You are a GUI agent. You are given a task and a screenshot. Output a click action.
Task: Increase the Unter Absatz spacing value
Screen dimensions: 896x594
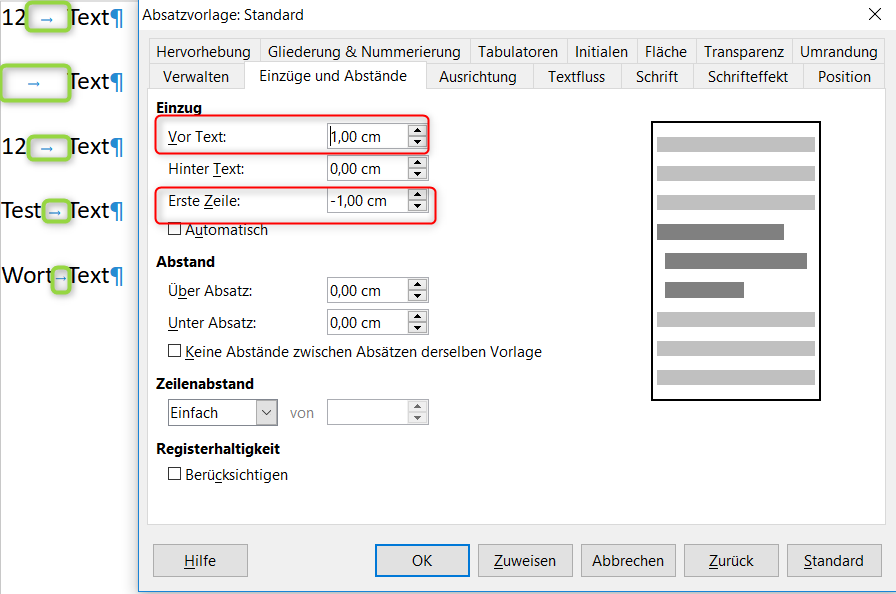coord(417,317)
